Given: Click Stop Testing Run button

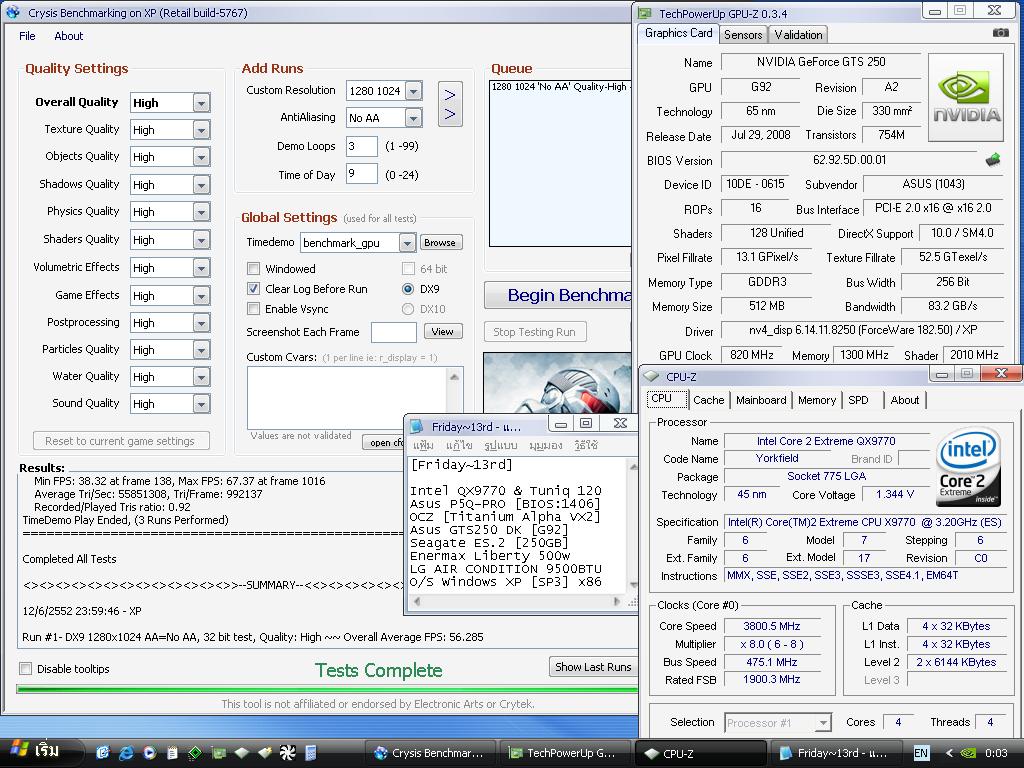Looking at the screenshot, I should click(x=534, y=332).
